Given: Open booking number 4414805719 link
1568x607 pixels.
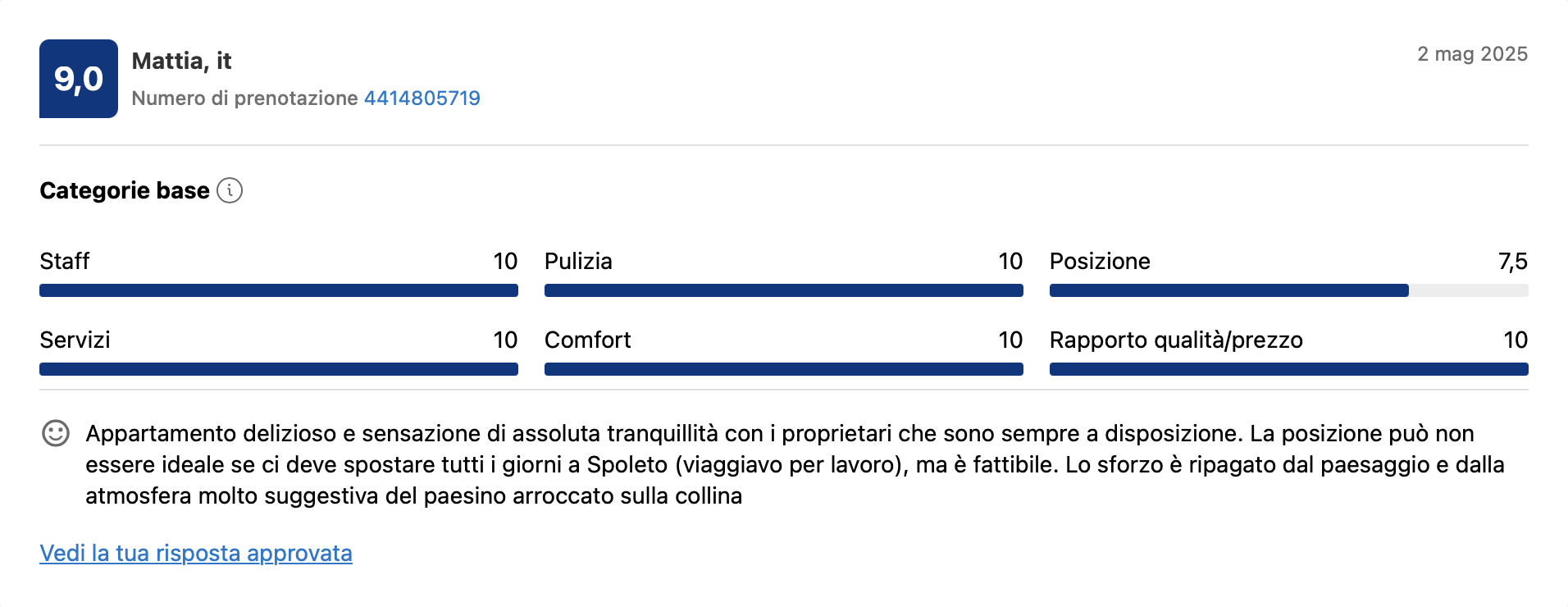Looking at the screenshot, I should point(422,98).
